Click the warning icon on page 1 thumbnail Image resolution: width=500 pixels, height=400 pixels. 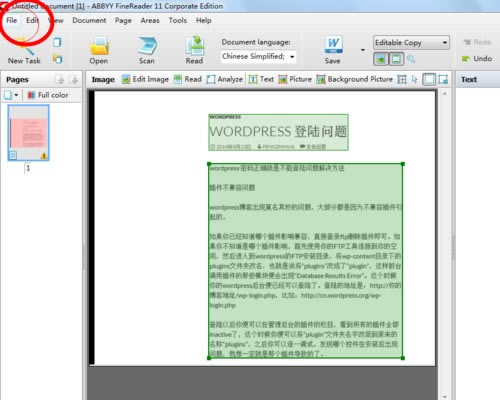click(44, 155)
